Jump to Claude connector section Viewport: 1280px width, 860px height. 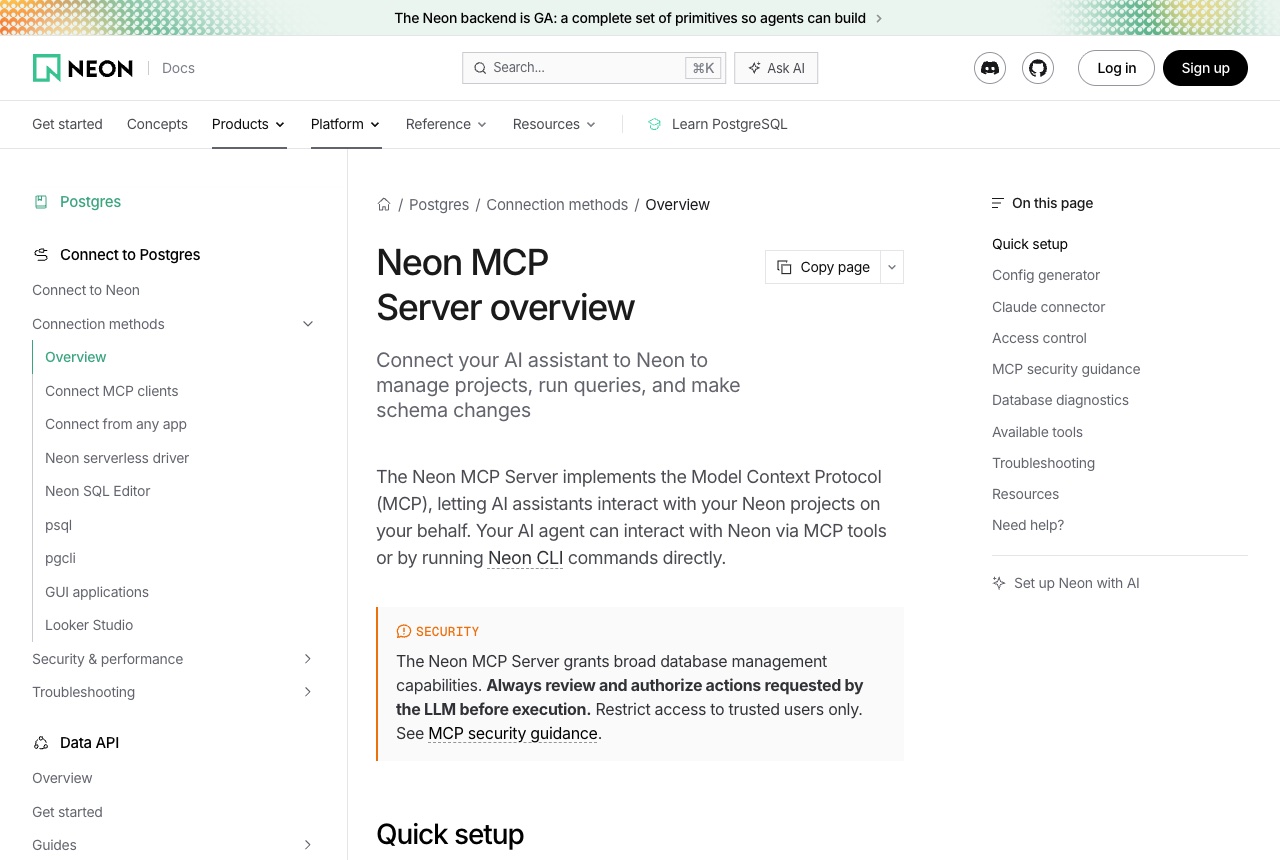(1049, 307)
